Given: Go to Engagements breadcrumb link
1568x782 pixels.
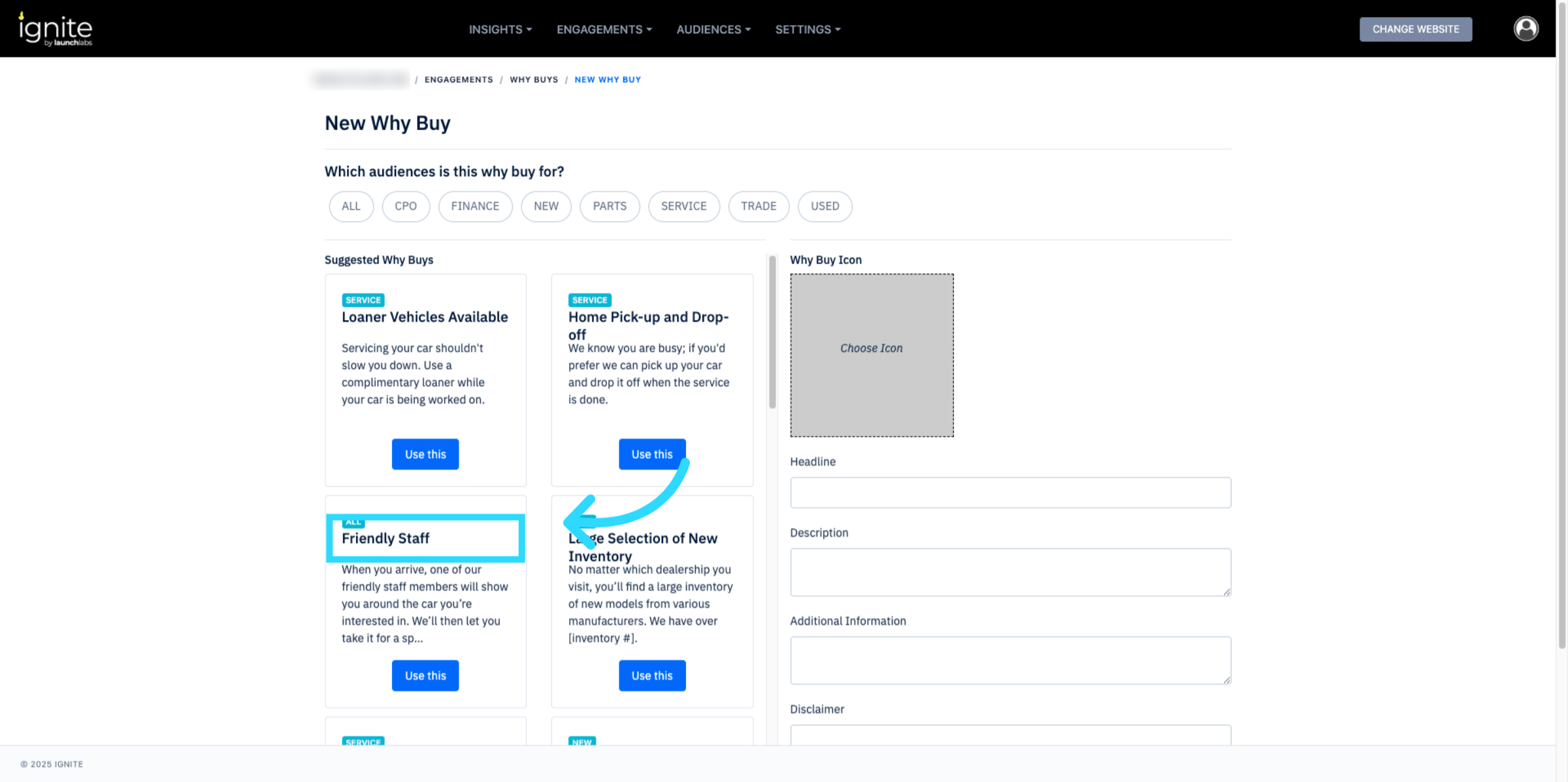Looking at the screenshot, I should 459,80.
